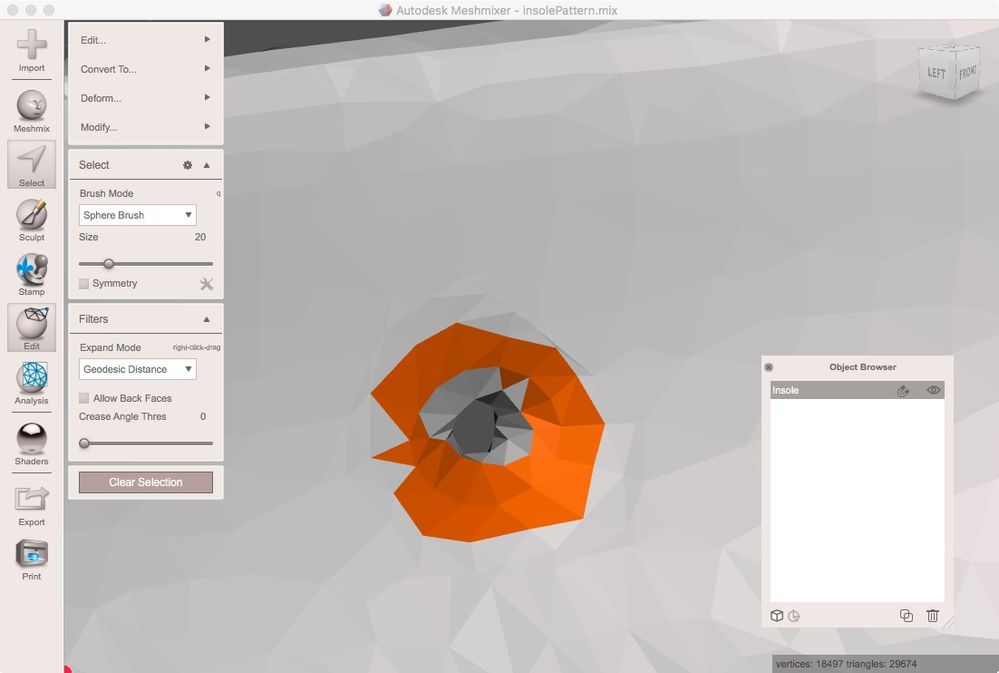The width and height of the screenshot is (999, 673).
Task: Click the Insole object target icon
Action: (903, 391)
